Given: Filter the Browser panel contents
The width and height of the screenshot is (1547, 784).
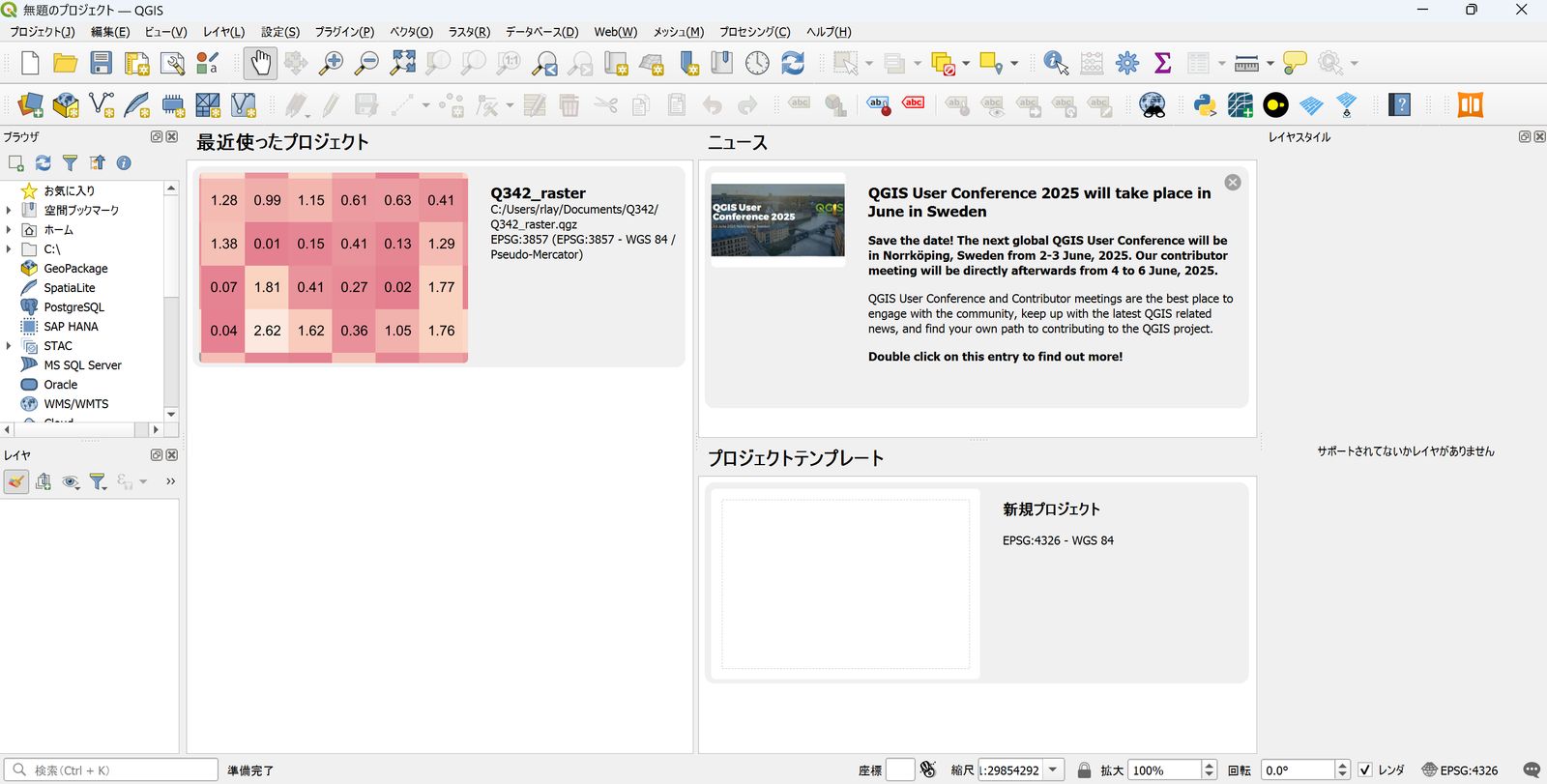Looking at the screenshot, I should point(70,163).
